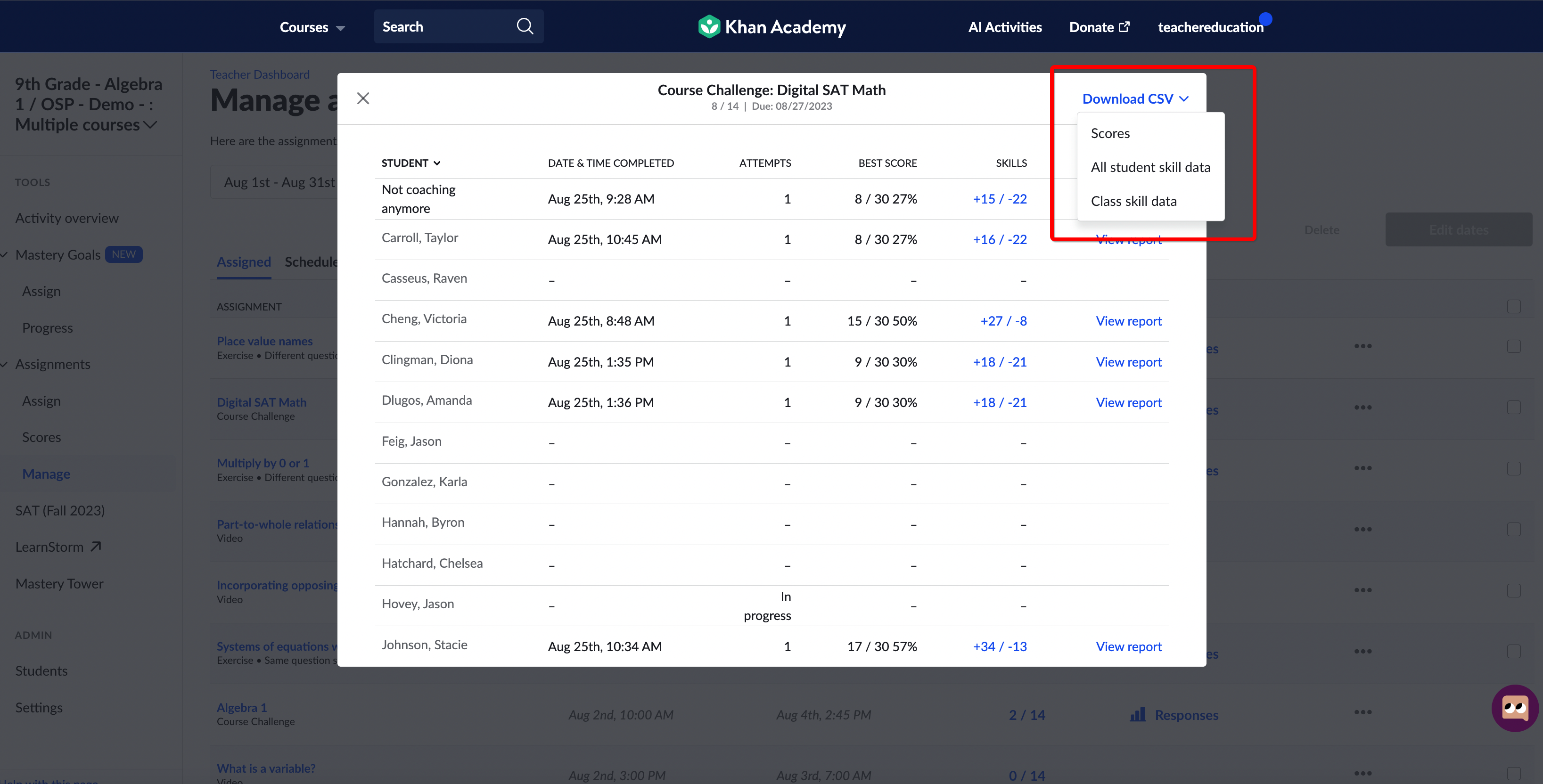This screenshot has height=784, width=1543.
Task: Open skills +16 / -22 for Carroll, Taylor
Action: coord(1000,239)
